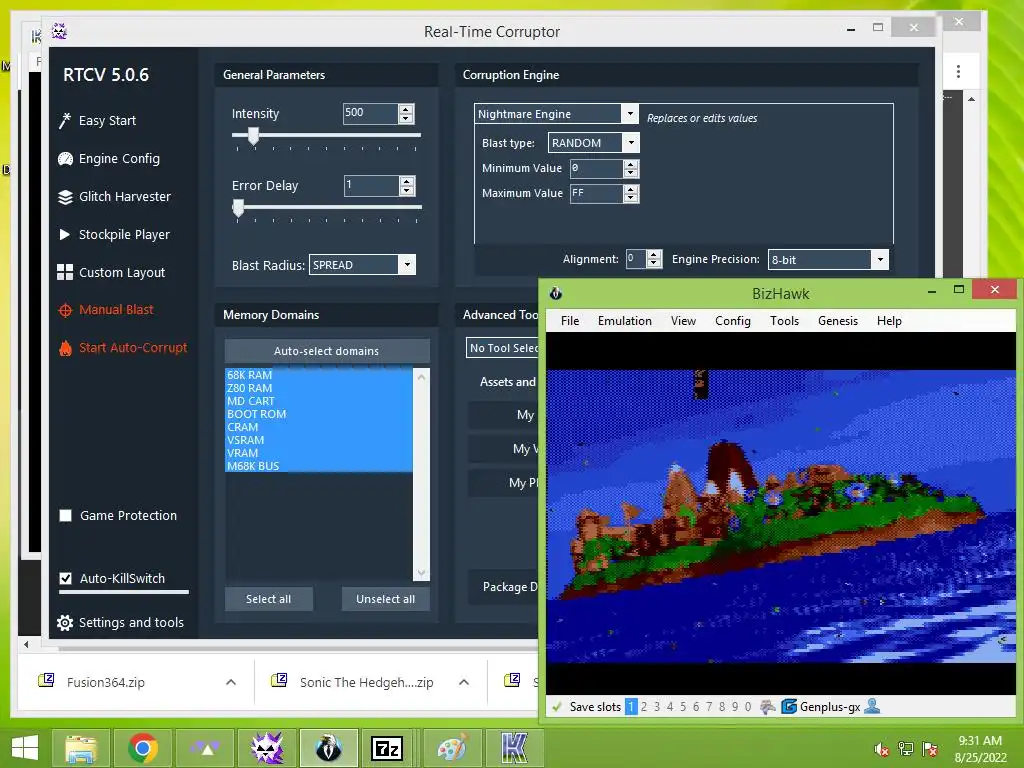Uncheck Auto-KillSwitch checkbox
Viewport: 1024px width, 768px height.
[65, 579]
